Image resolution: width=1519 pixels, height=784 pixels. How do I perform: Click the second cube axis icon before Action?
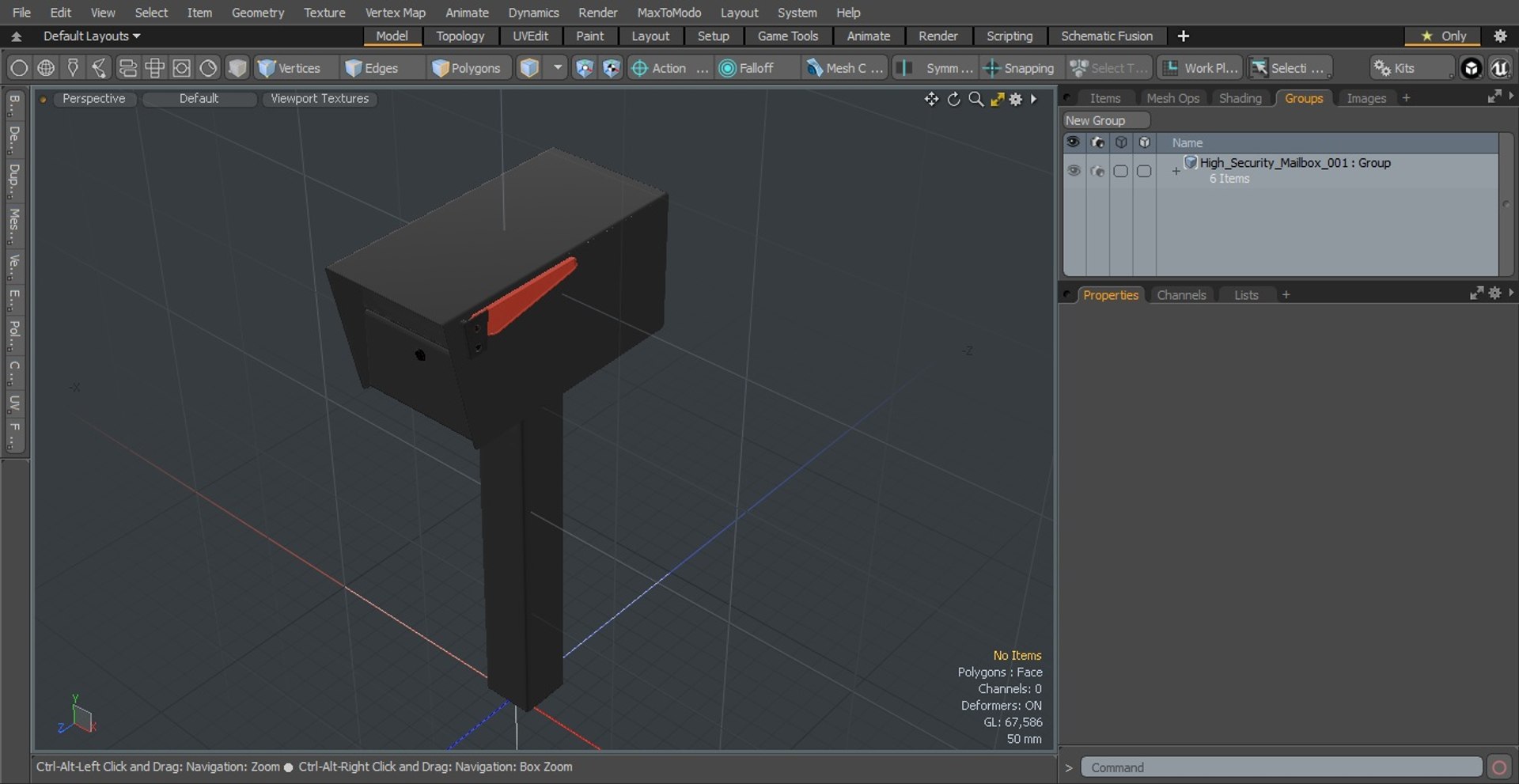point(612,68)
